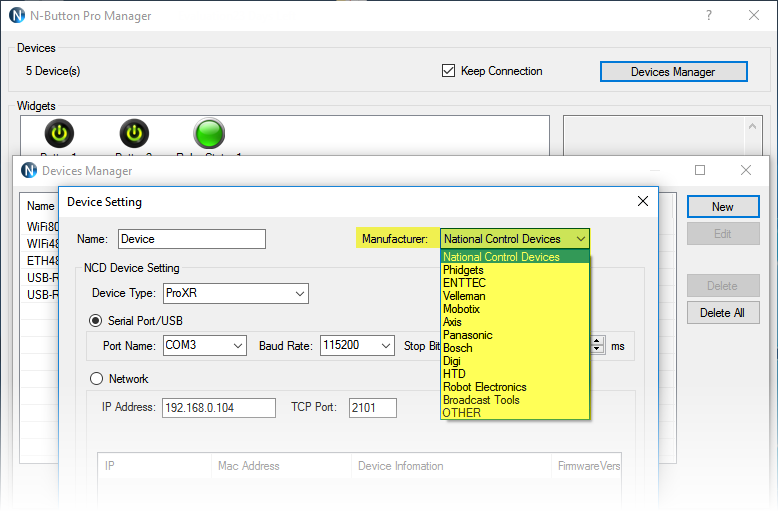778x512 pixels.
Task: Click the widgets side panel scroll up arrow
Action: (x=752, y=127)
